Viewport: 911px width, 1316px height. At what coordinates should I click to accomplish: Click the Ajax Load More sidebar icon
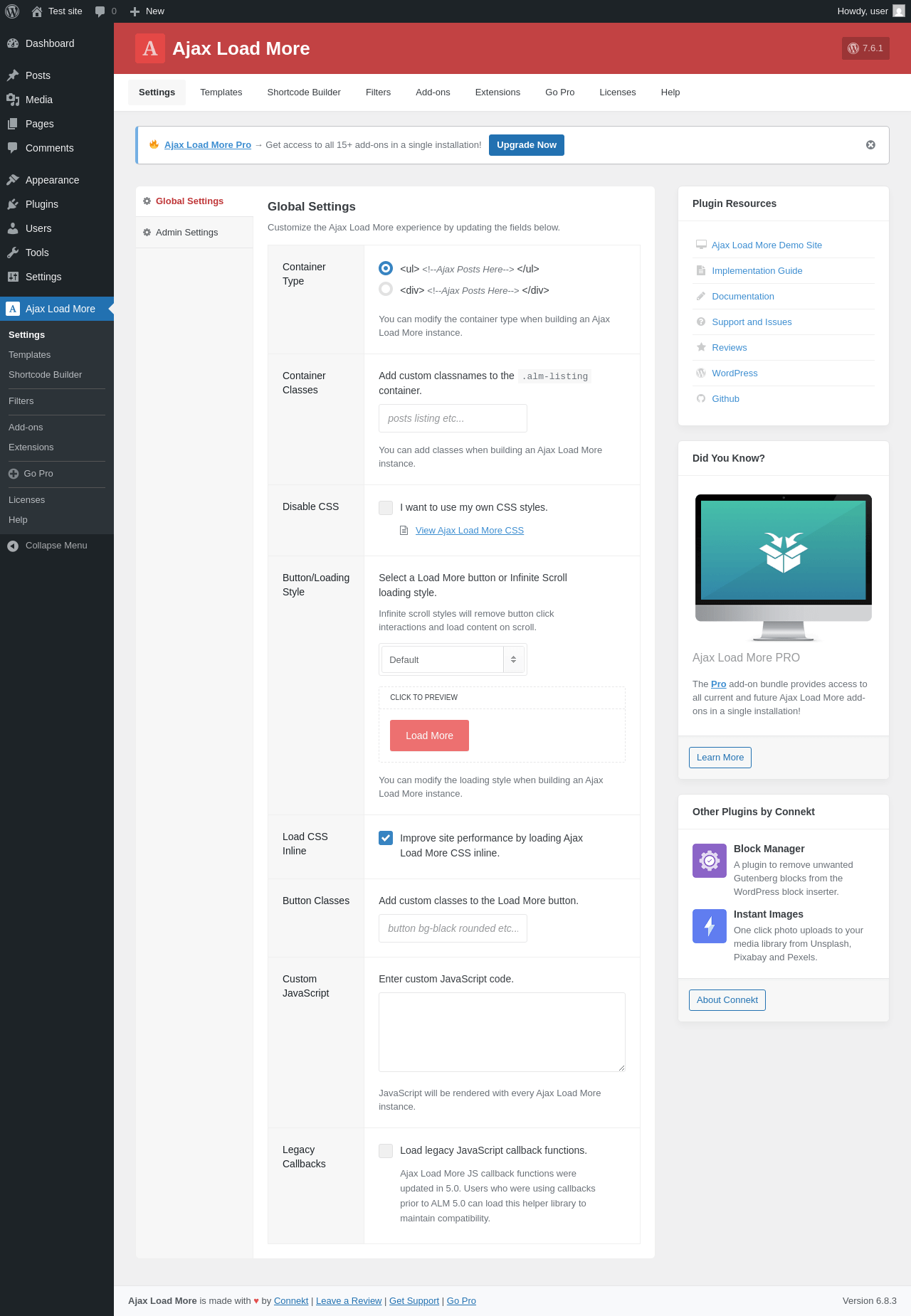coord(13,309)
